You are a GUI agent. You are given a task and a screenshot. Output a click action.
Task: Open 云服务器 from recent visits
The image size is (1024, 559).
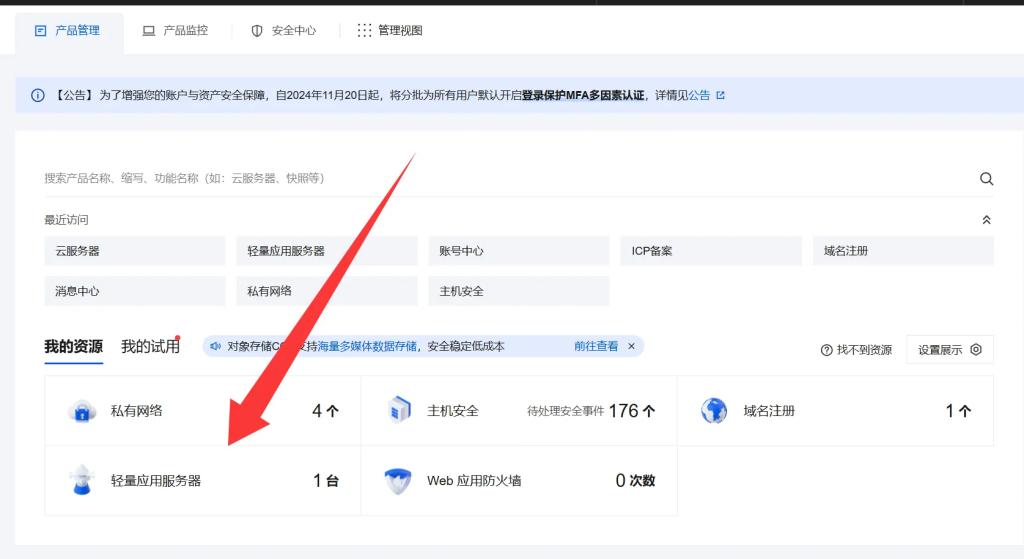135,251
